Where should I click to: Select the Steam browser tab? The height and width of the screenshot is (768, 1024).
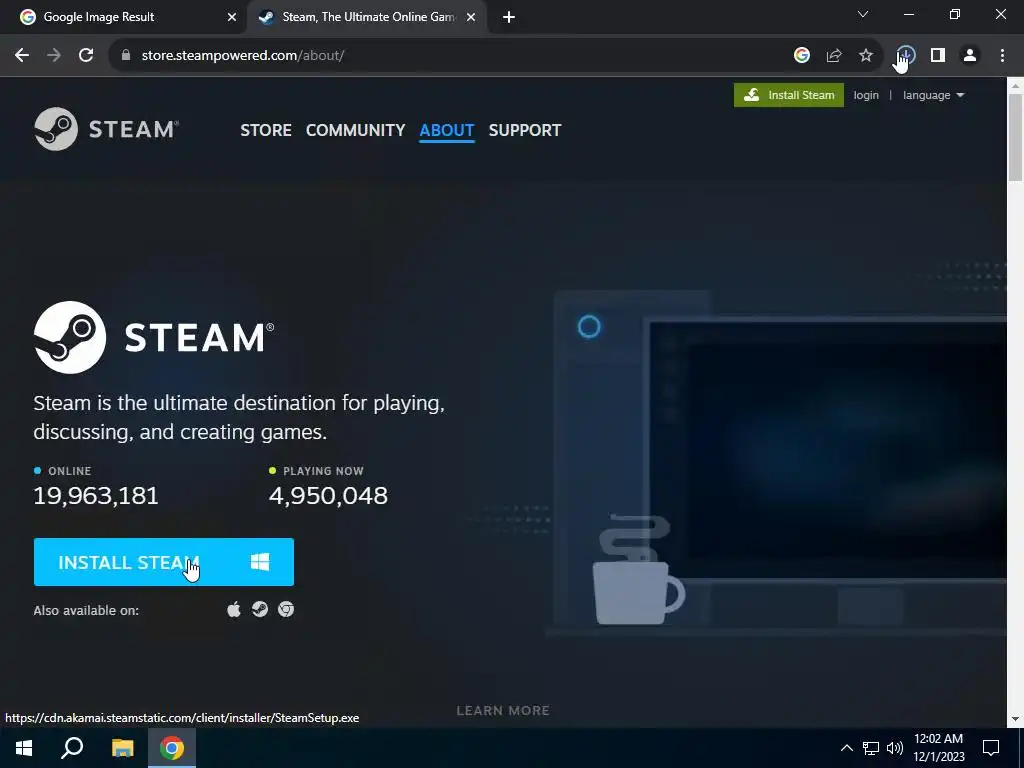coord(366,17)
